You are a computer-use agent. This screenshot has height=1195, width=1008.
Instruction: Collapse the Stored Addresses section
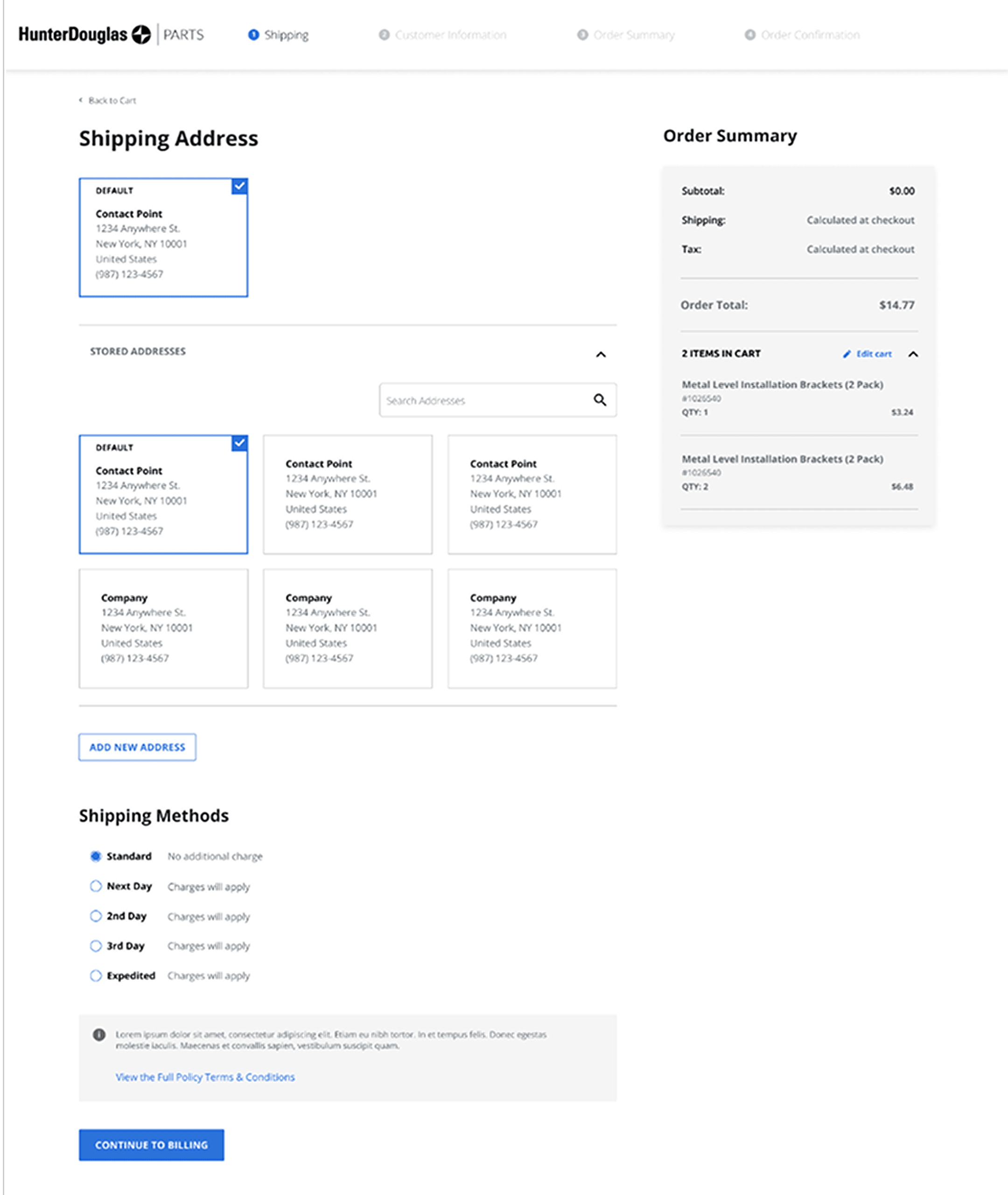click(601, 354)
